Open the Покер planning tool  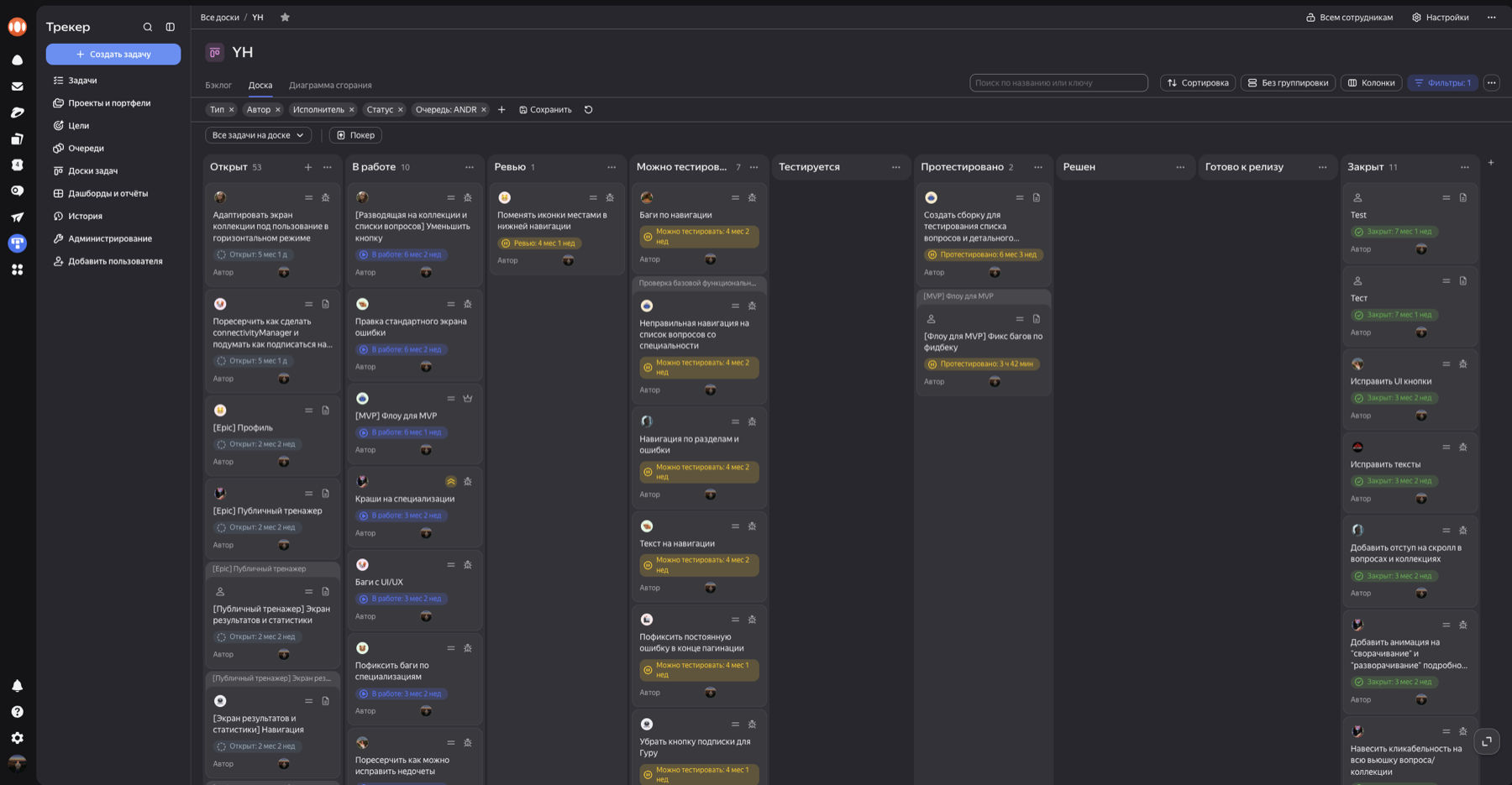(x=355, y=135)
